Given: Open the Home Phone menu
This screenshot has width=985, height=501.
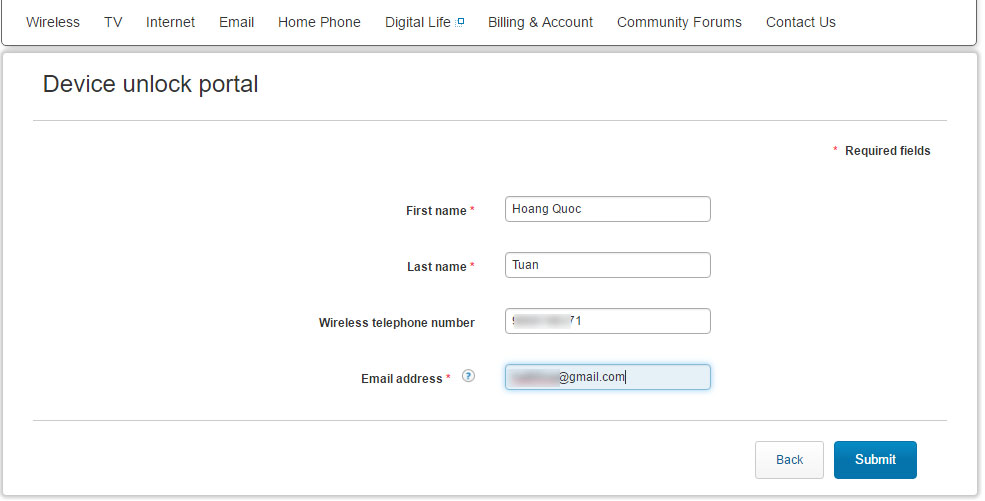Looking at the screenshot, I should pyautogui.click(x=319, y=23).
